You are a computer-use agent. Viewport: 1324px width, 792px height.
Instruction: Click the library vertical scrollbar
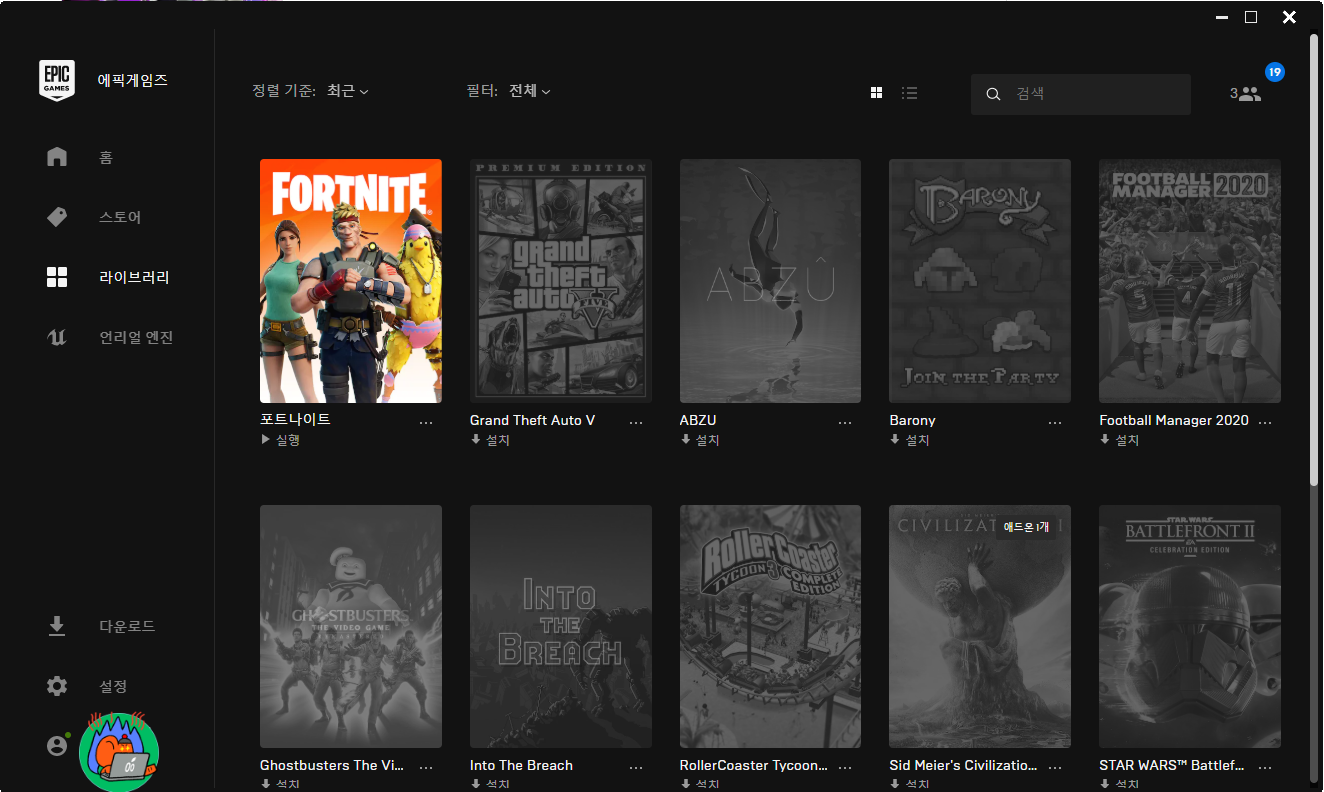[1314, 260]
